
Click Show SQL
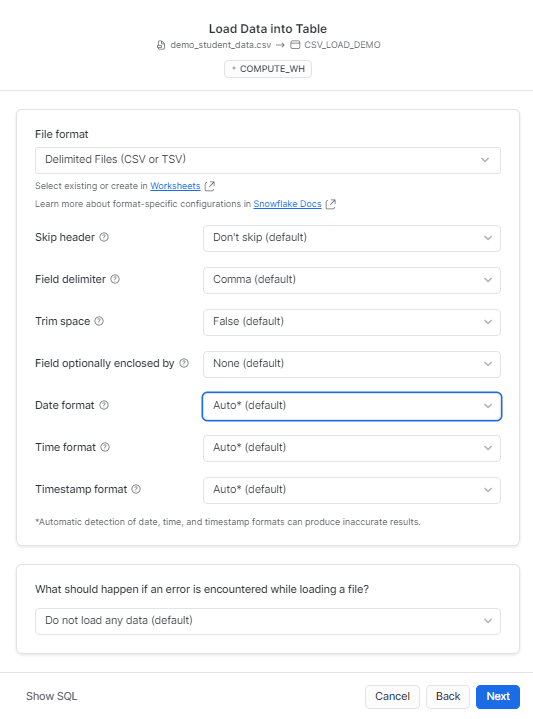pos(51,696)
